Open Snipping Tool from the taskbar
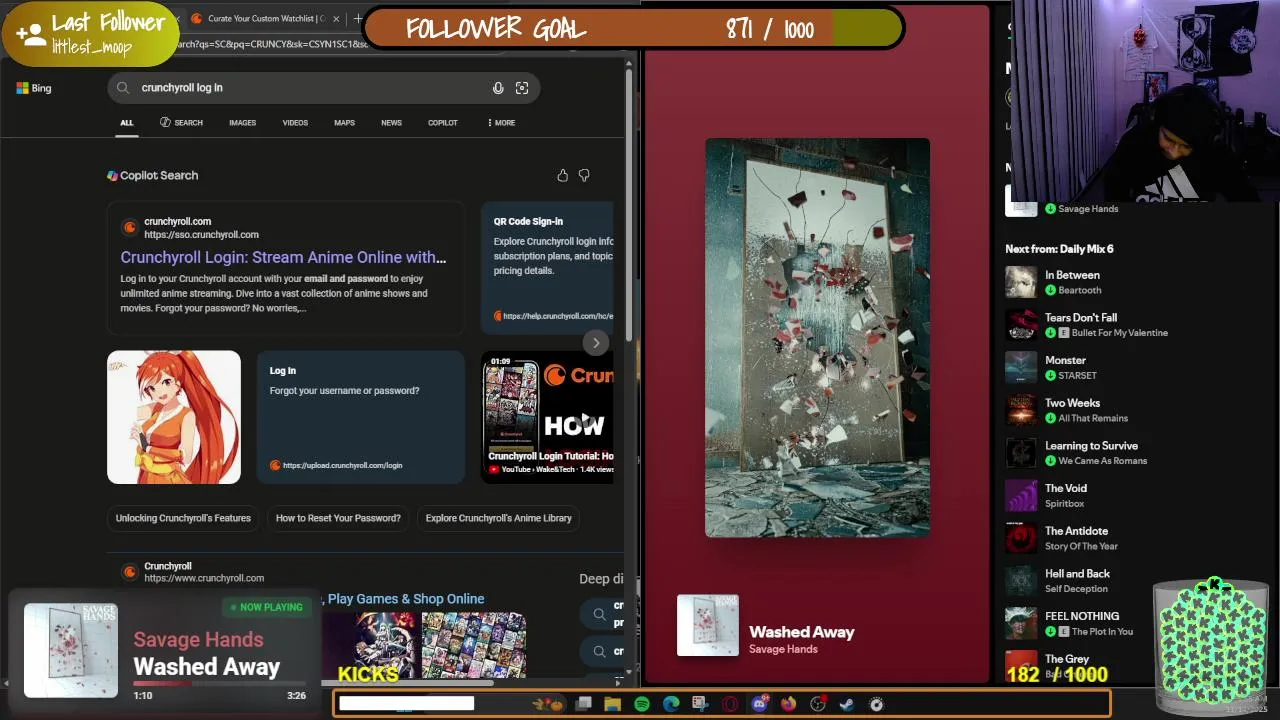Screen dimensions: 1280x720 (x=700, y=704)
